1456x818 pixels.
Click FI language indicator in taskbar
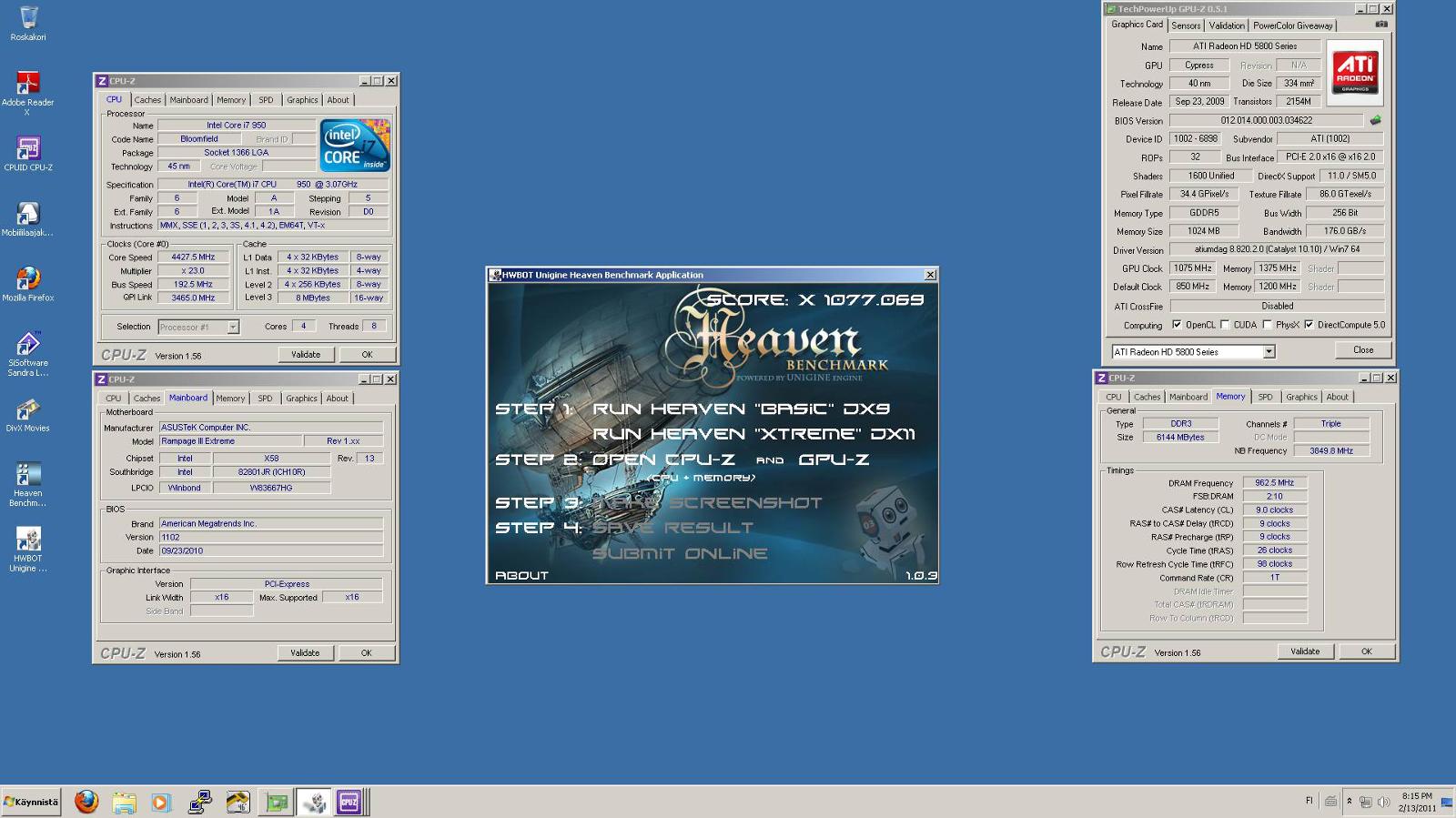pyautogui.click(x=1309, y=802)
